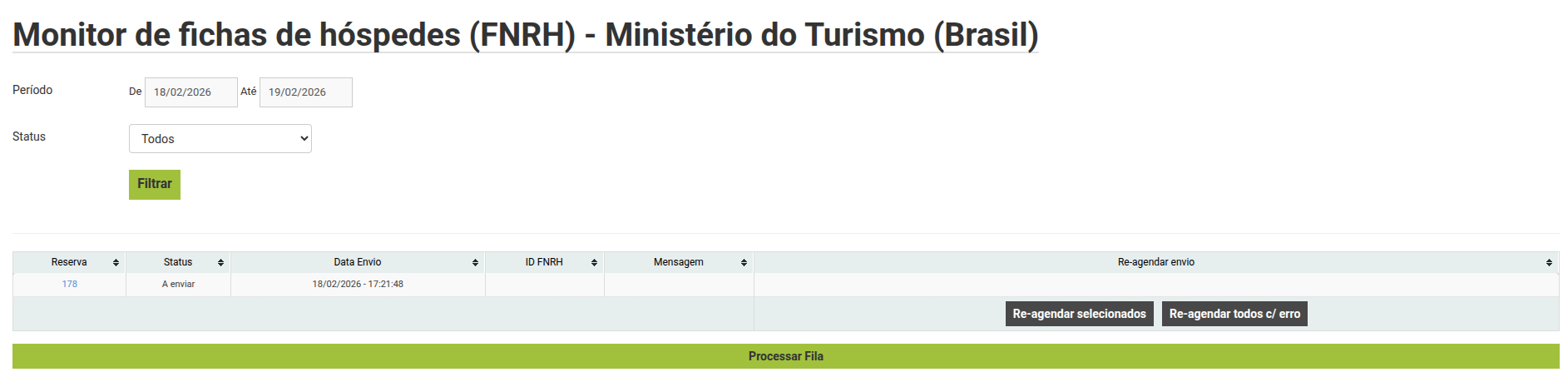The height and width of the screenshot is (377, 1568).
Task: Click the Mensagem column header label
Action: click(678, 262)
